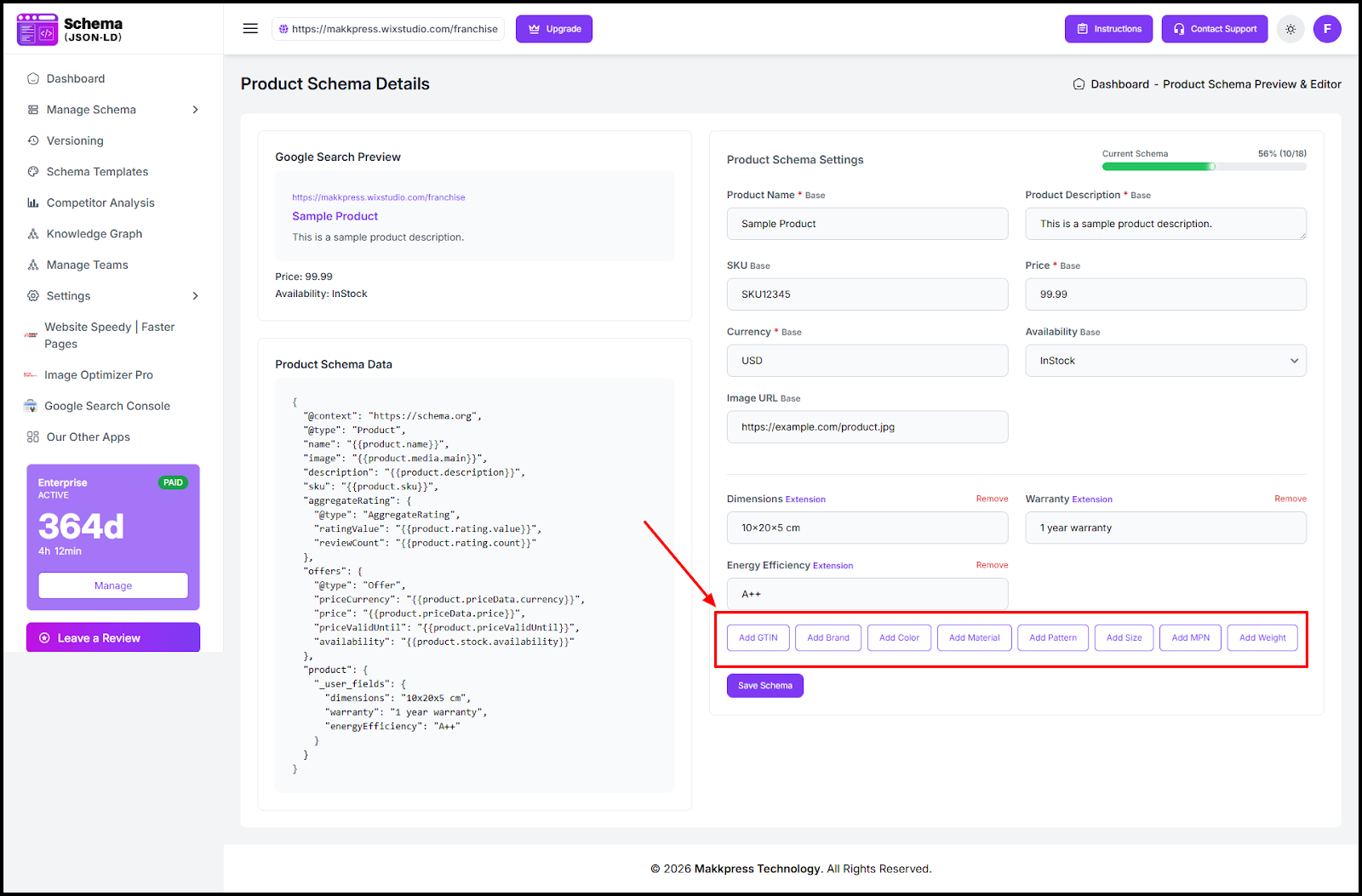Expand the Settings submenu chevron

coord(195,296)
